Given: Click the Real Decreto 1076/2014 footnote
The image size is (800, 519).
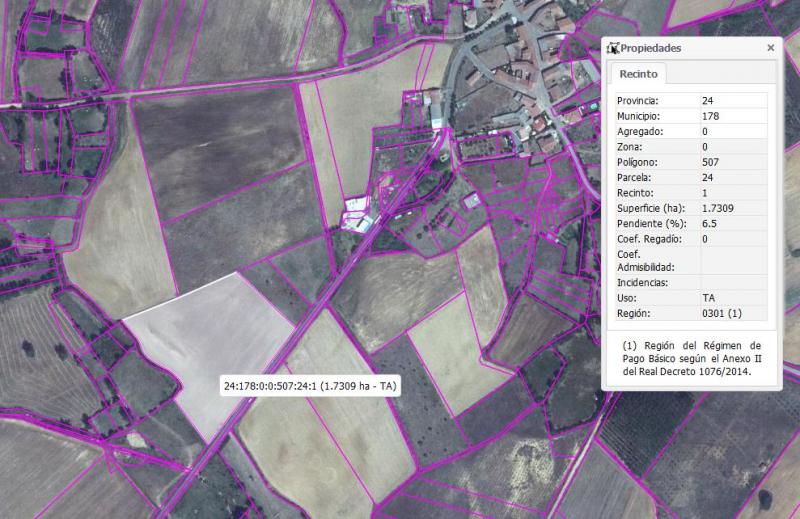Looking at the screenshot, I should coord(685,359).
